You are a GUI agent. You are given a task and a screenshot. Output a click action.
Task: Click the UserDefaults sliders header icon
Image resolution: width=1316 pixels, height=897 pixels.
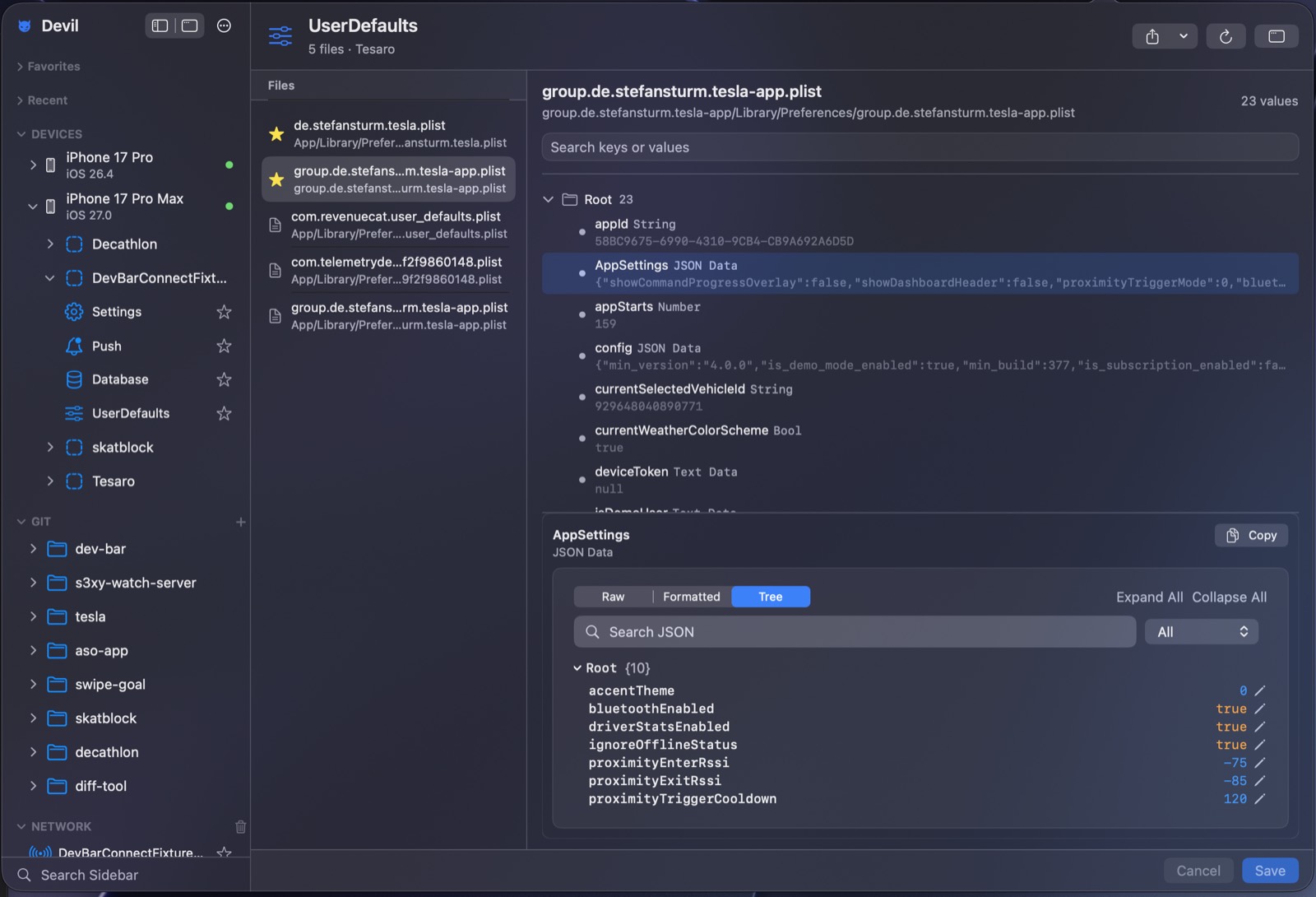pyautogui.click(x=280, y=36)
